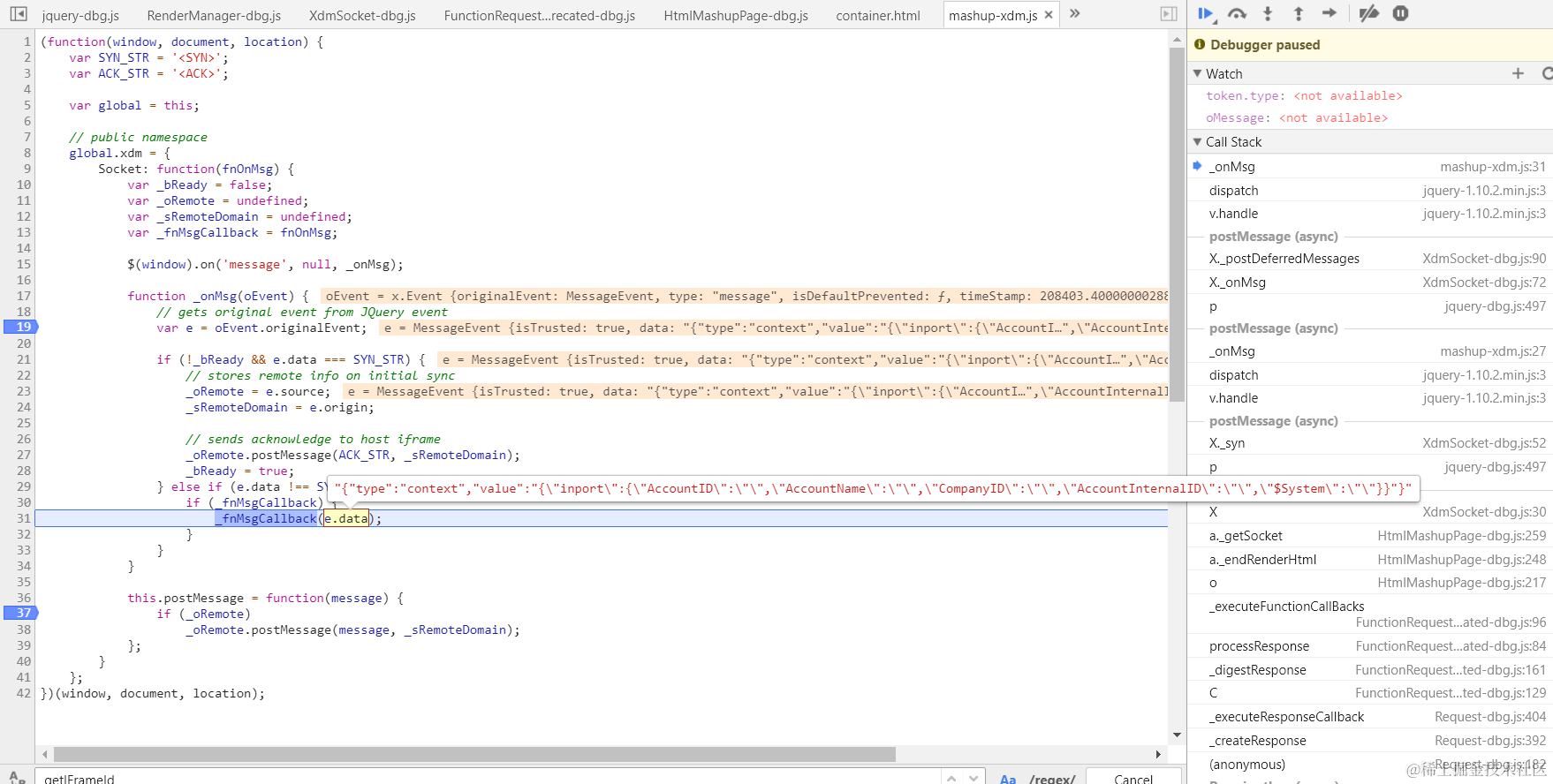The height and width of the screenshot is (784, 1553).
Task: Collapse the Call Stack section
Action: [x=1198, y=141]
